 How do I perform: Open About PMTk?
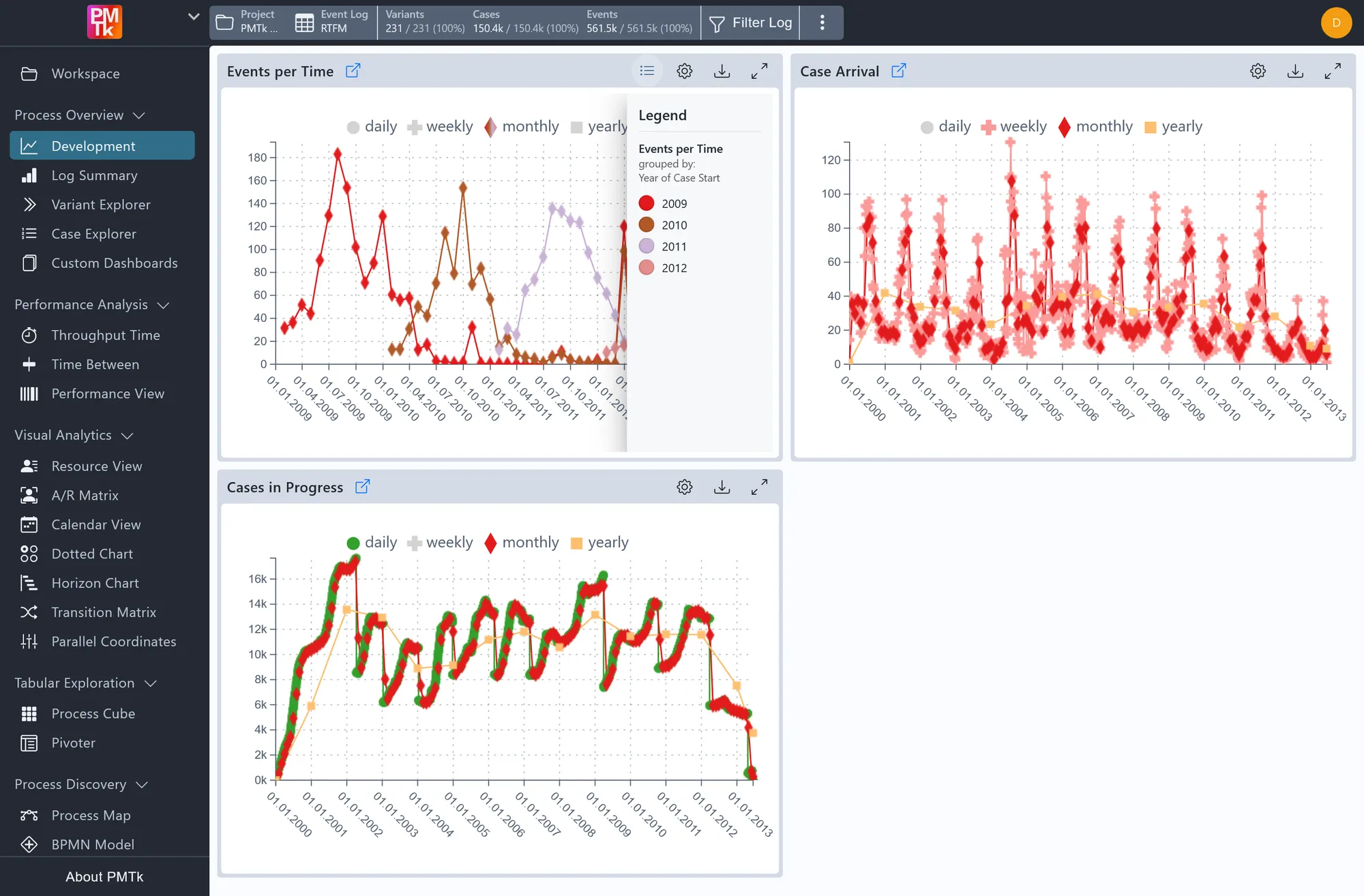coord(104,877)
